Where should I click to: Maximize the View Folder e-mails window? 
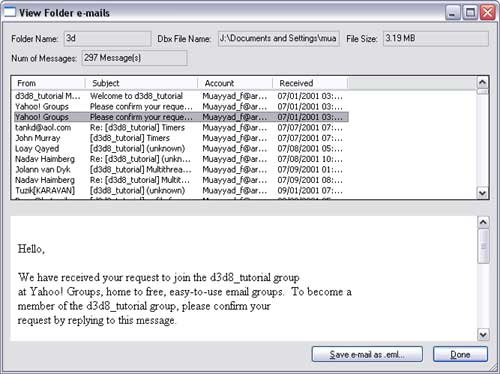[470, 13]
